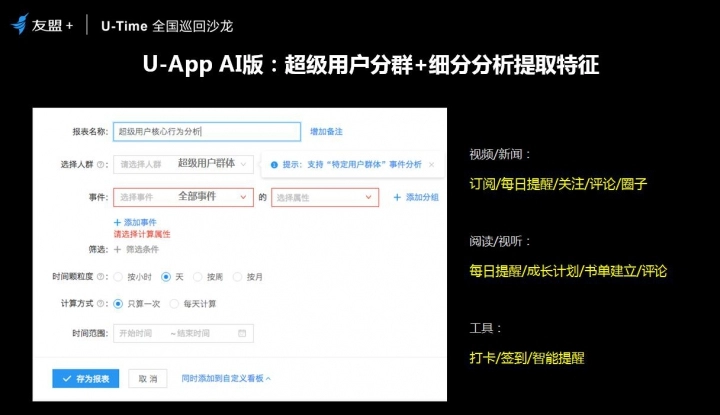This screenshot has width=720, height=415.
Task: Click the 报表名称 text input
Action: 206,131
